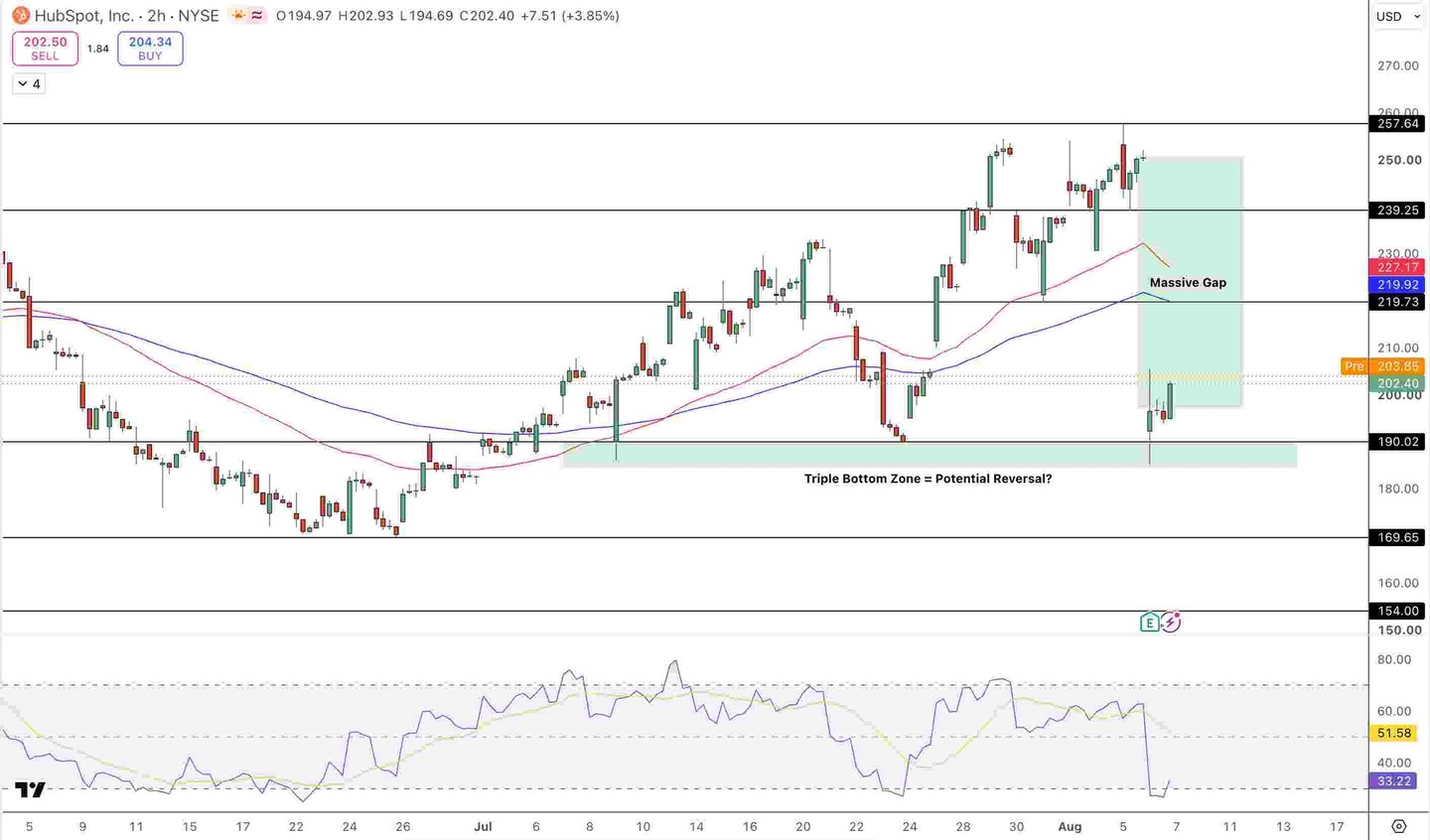This screenshot has height=840, width=1430.
Task: Click the 169.65 horizontal line label
Action: point(1398,537)
